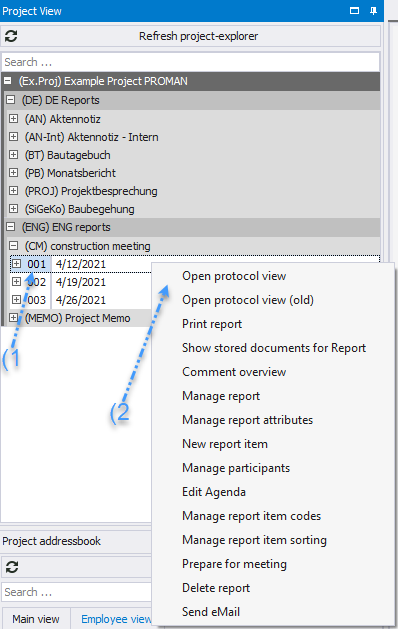398x629 pixels.
Task: Collapse the Example Project PROMAN node
Action: click(x=8, y=81)
